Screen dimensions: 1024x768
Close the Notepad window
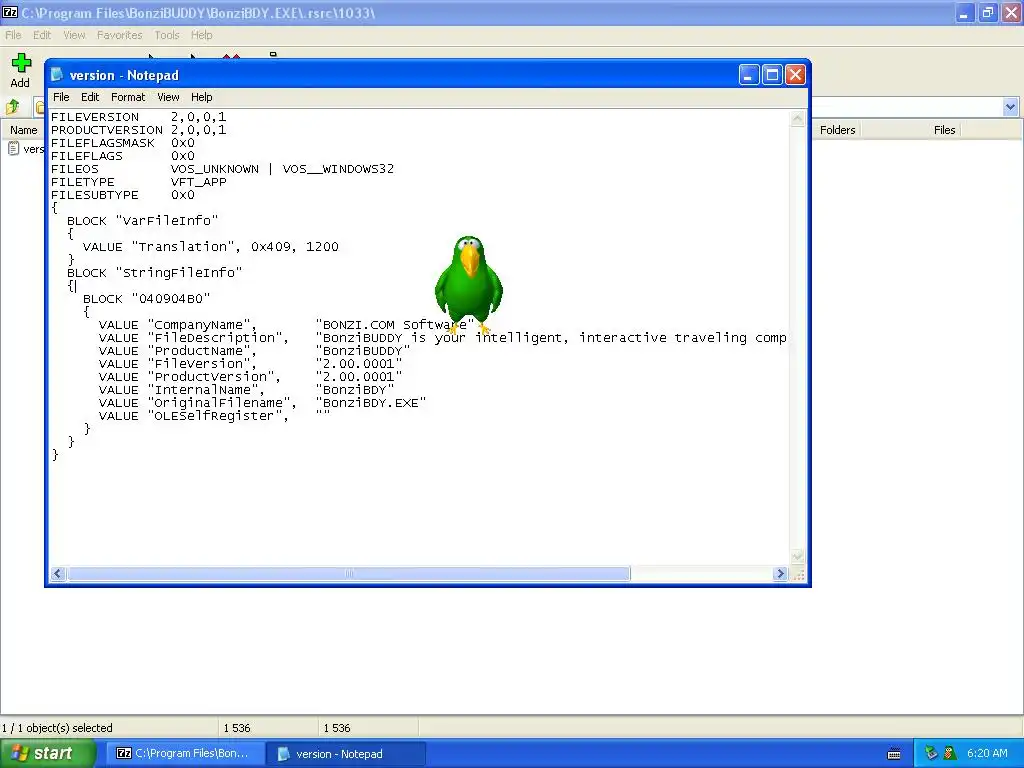[795, 75]
